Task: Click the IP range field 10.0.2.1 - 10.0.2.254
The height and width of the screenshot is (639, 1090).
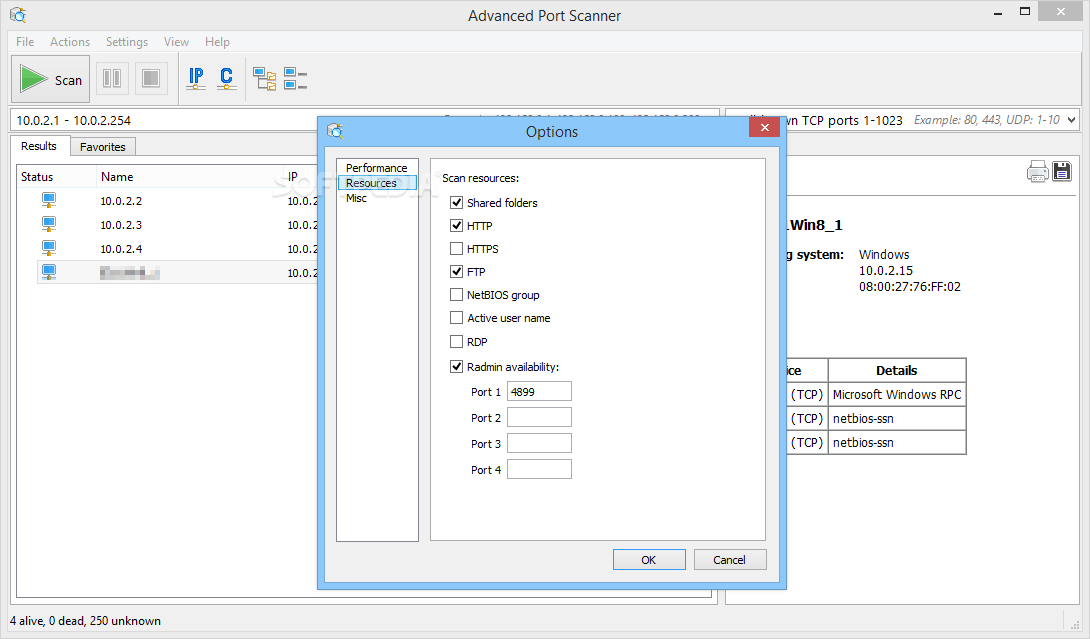Action: 164,120
